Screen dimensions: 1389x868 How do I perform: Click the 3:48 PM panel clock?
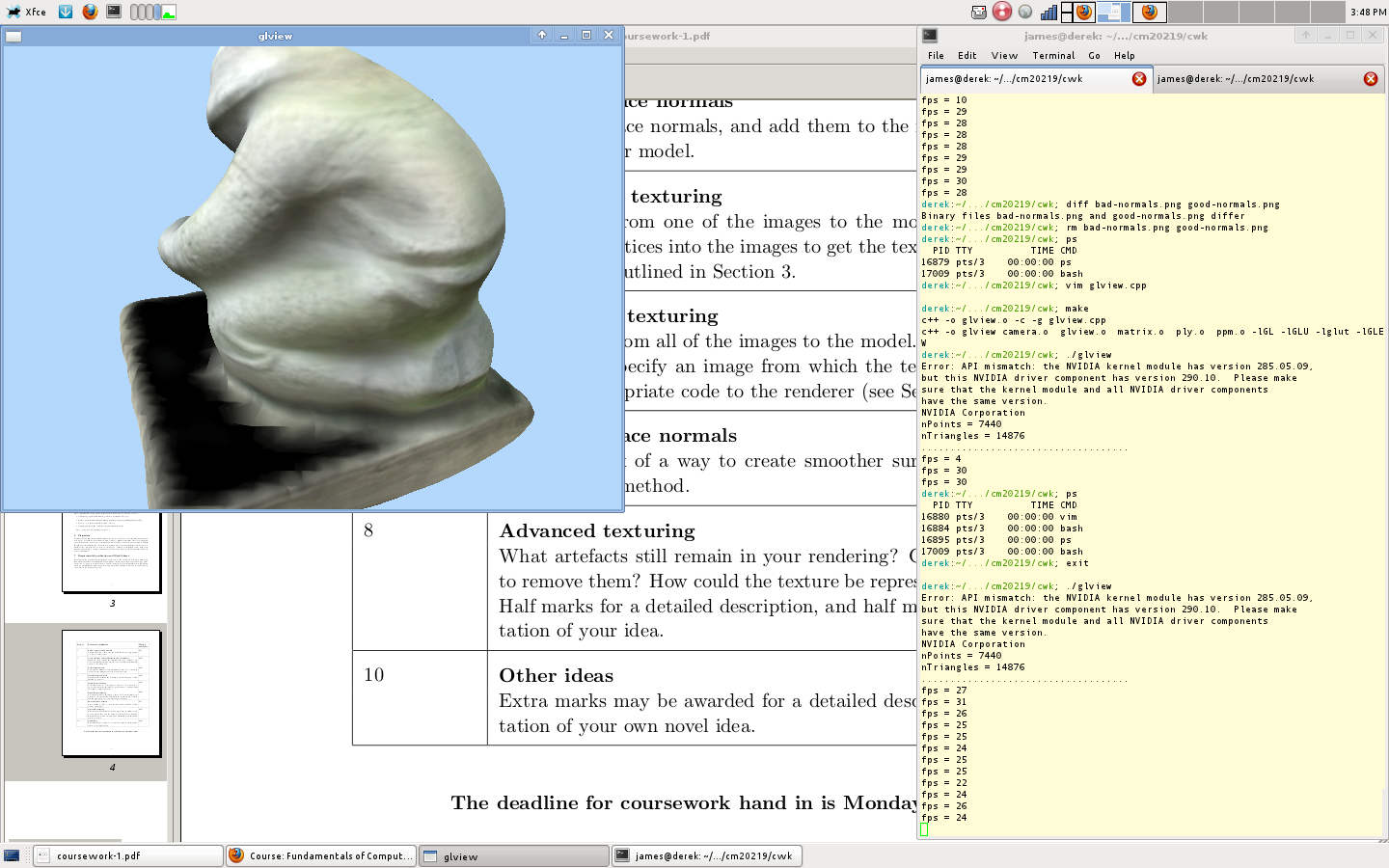coord(1368,13)
